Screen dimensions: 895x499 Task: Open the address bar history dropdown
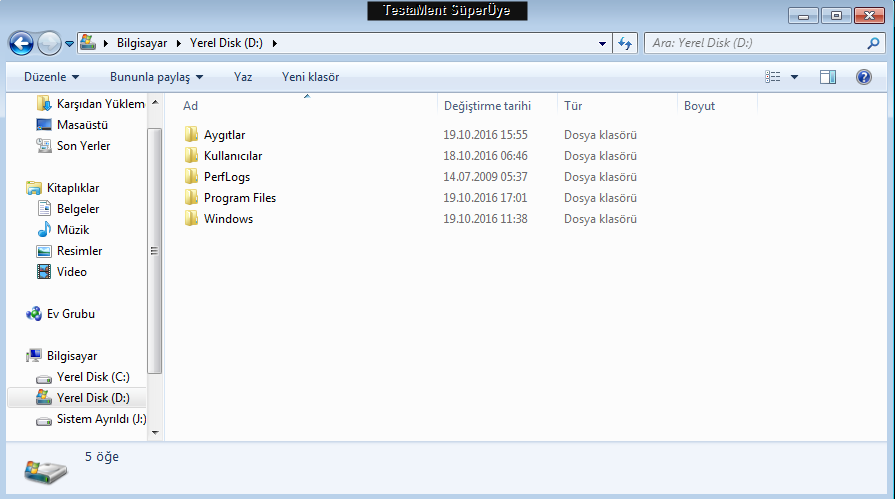602,43
